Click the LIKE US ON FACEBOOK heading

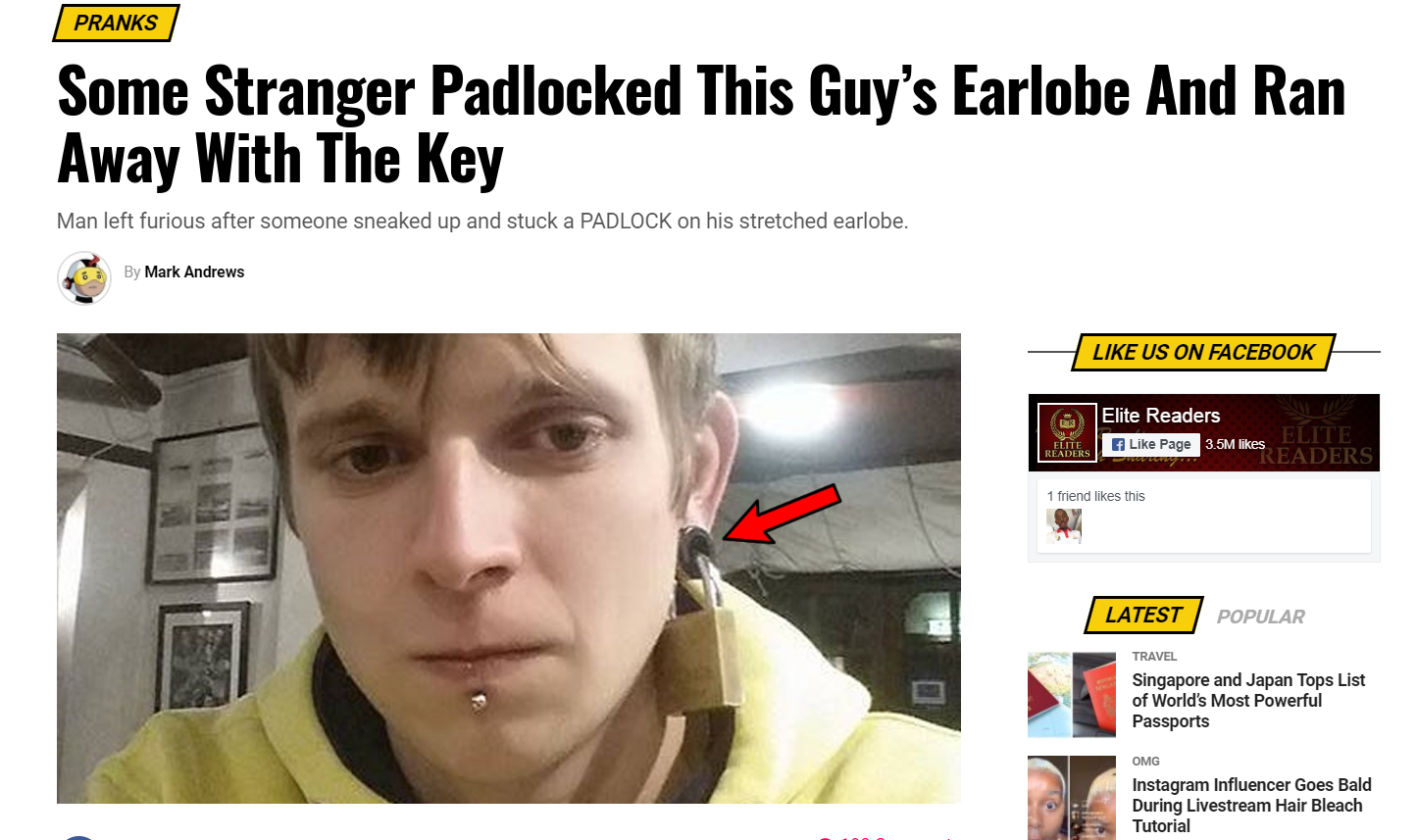point(1203,352)
